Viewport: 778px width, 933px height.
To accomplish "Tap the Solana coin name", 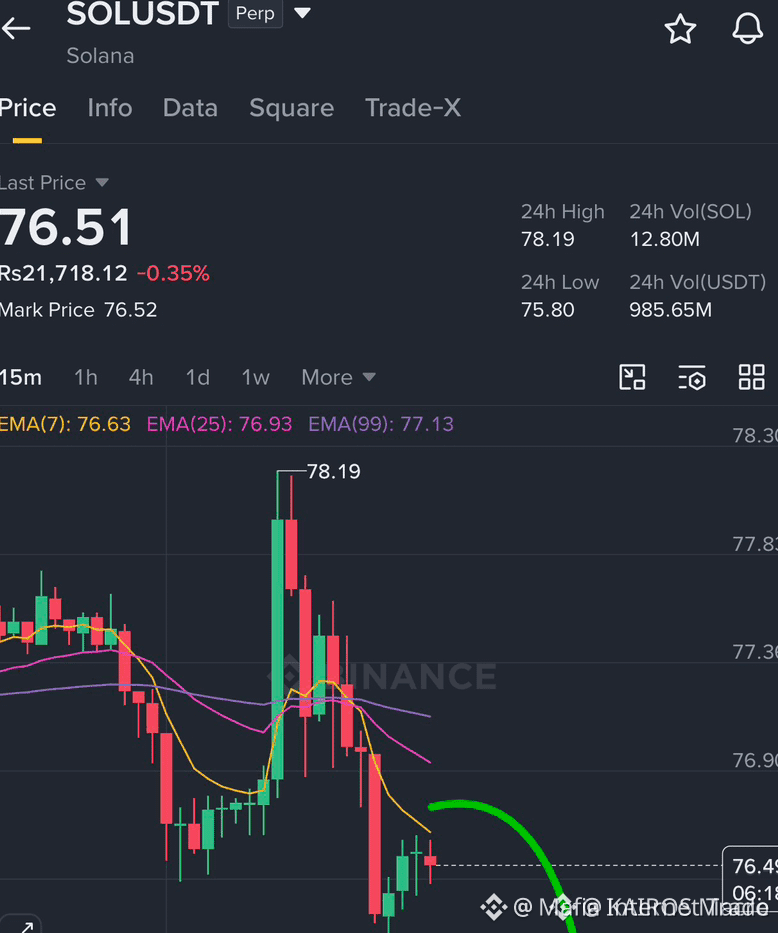I will click(101, 56).
